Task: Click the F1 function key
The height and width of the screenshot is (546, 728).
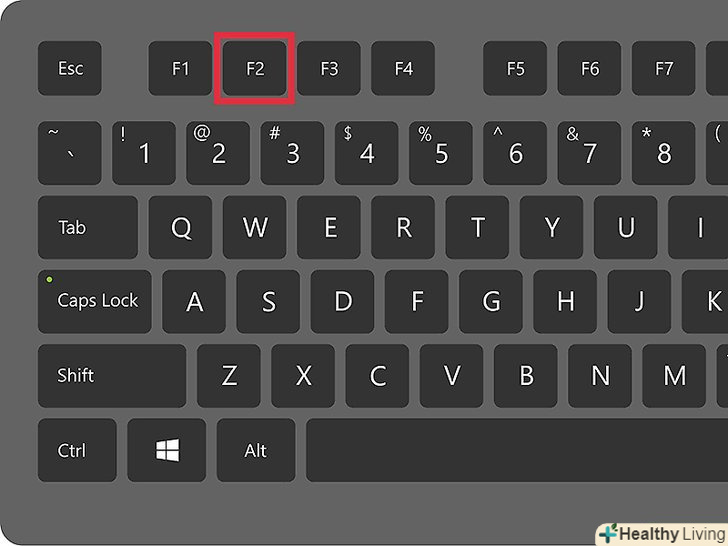Action: (x=180, y=68)
